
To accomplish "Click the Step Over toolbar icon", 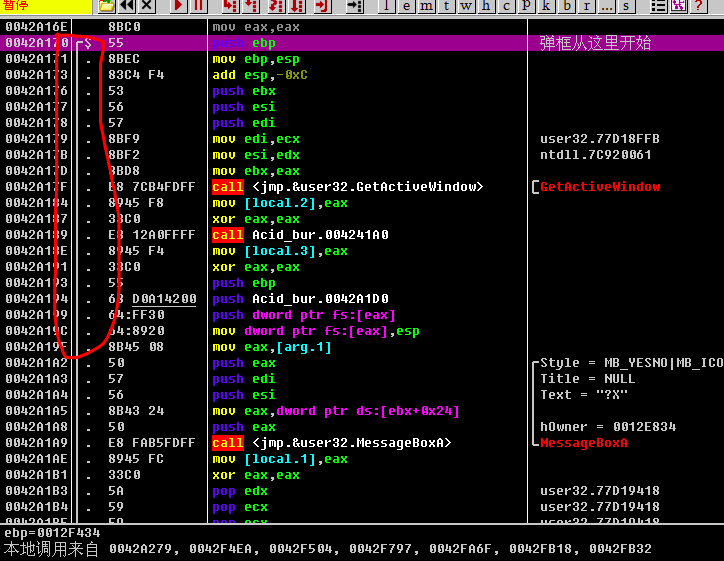I will coord(251,6).
